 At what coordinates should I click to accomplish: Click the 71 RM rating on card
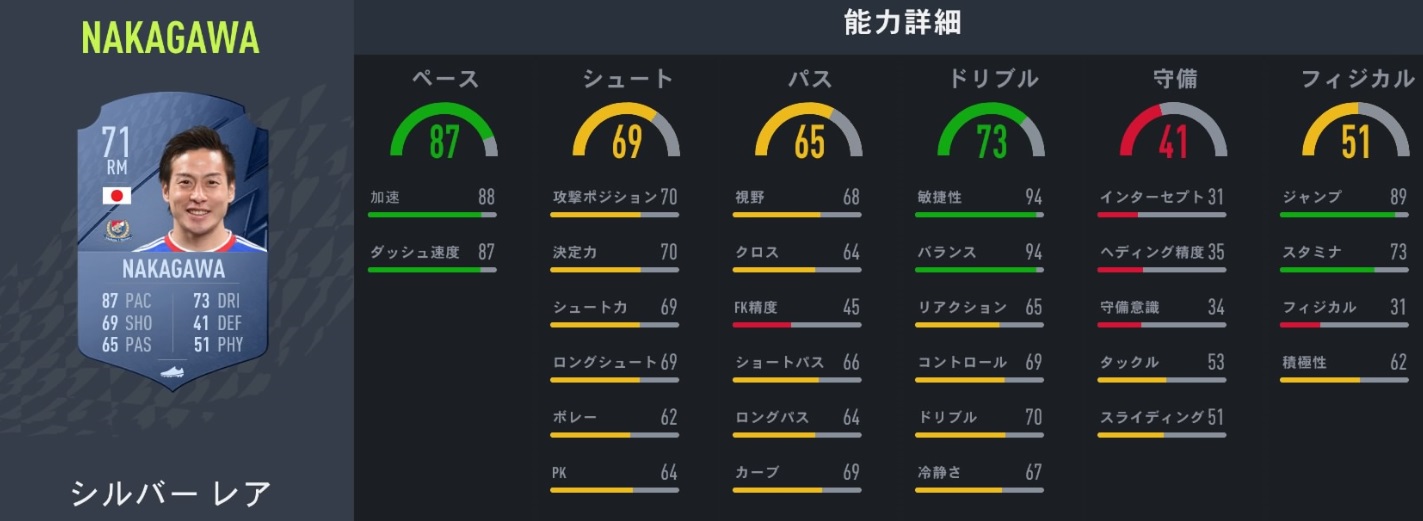coord(116,152)
